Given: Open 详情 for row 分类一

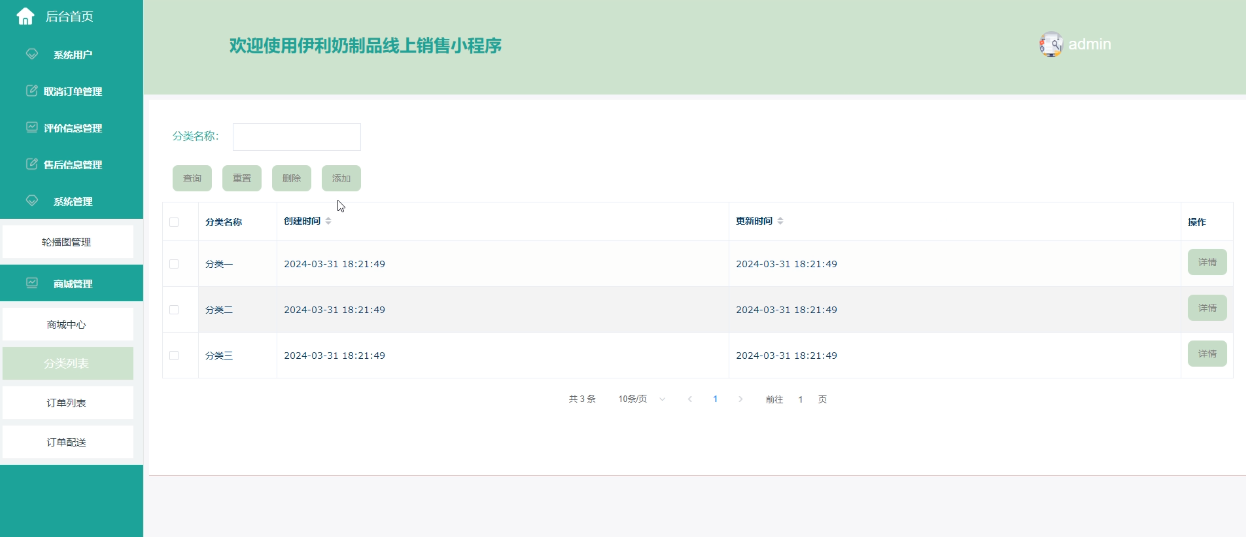Looking at the screenshot, I should pyautogui.click(x=1207, y=262).
